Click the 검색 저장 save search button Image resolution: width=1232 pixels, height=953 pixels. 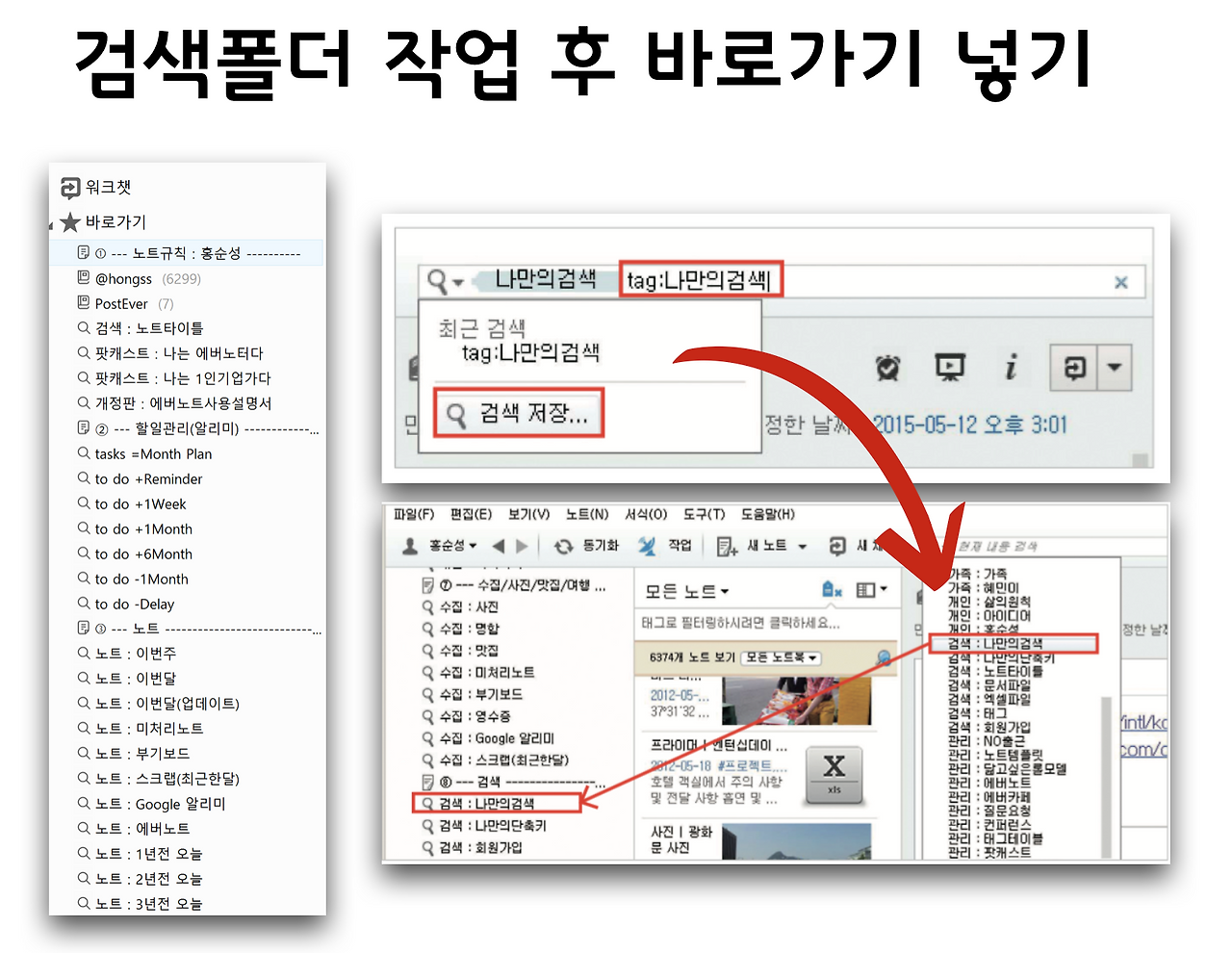(x=518, y=413)
